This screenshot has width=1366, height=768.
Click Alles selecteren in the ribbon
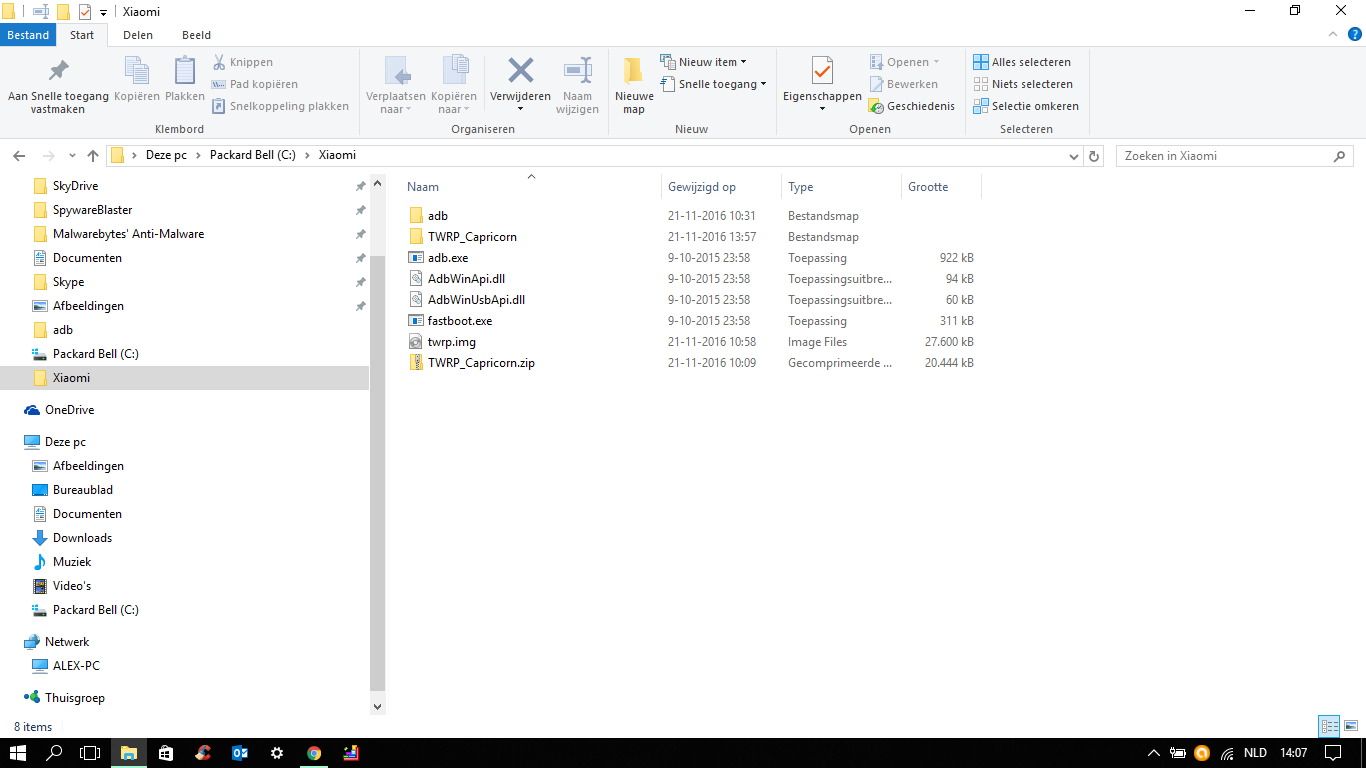pos(1022,62)
